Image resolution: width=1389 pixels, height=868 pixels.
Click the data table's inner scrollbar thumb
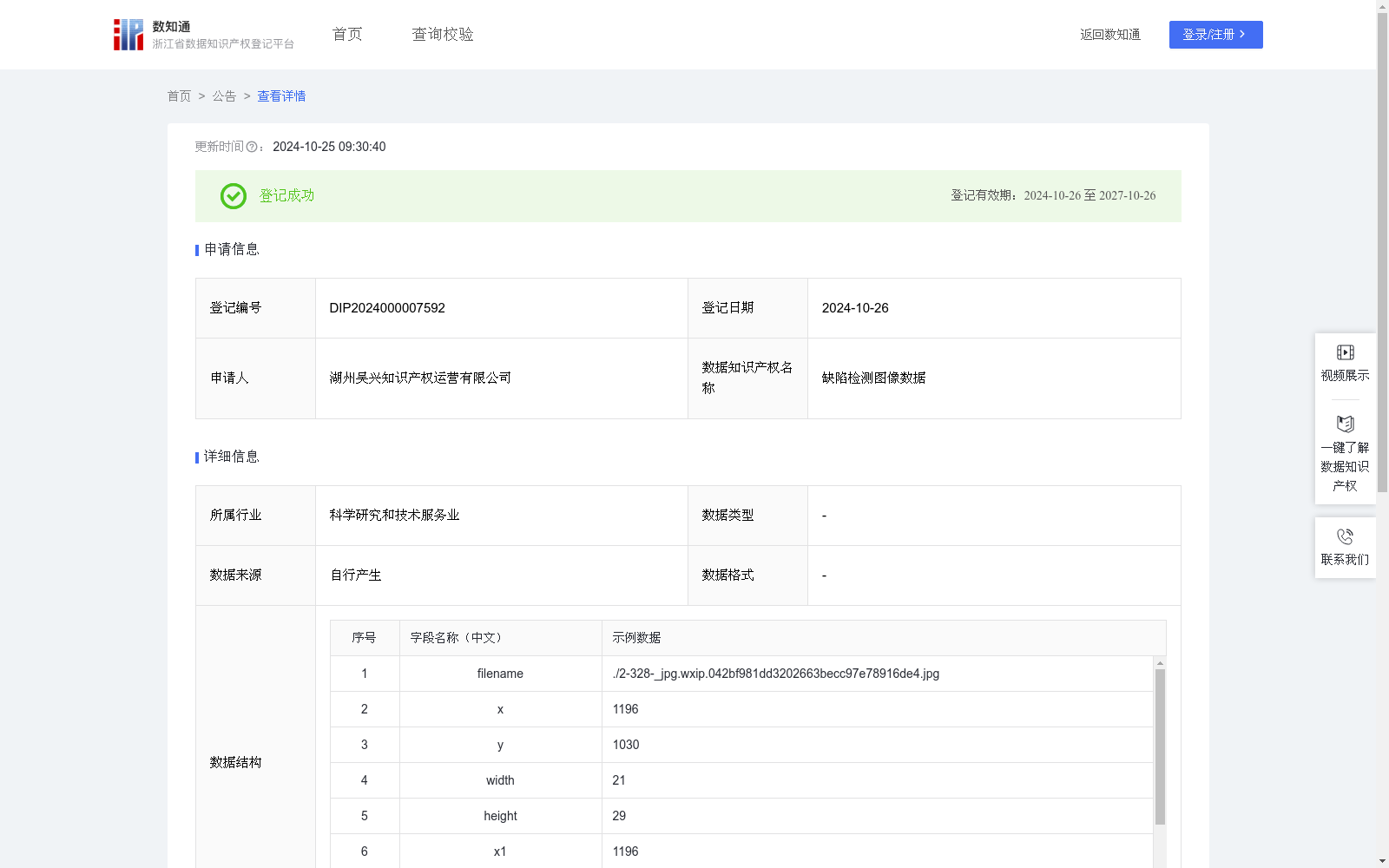click(1160, 746)
